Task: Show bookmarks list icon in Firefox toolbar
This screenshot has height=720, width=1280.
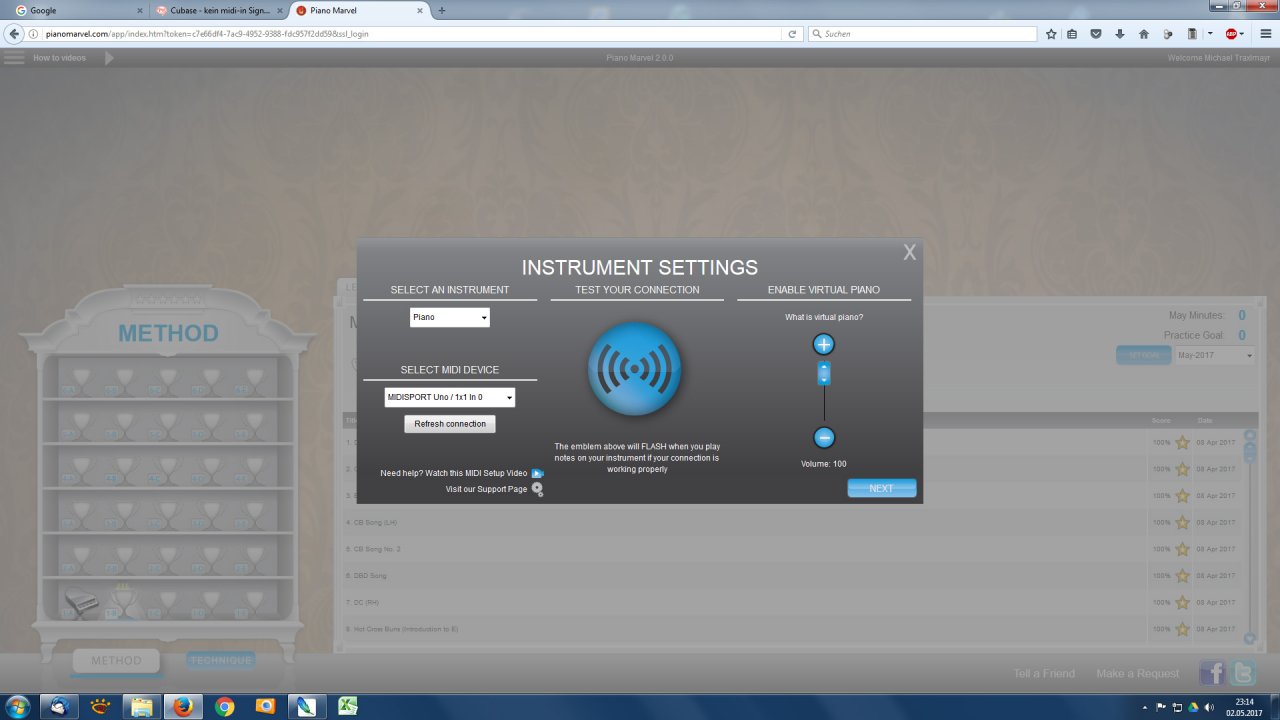Action: tap(1072, 34)
